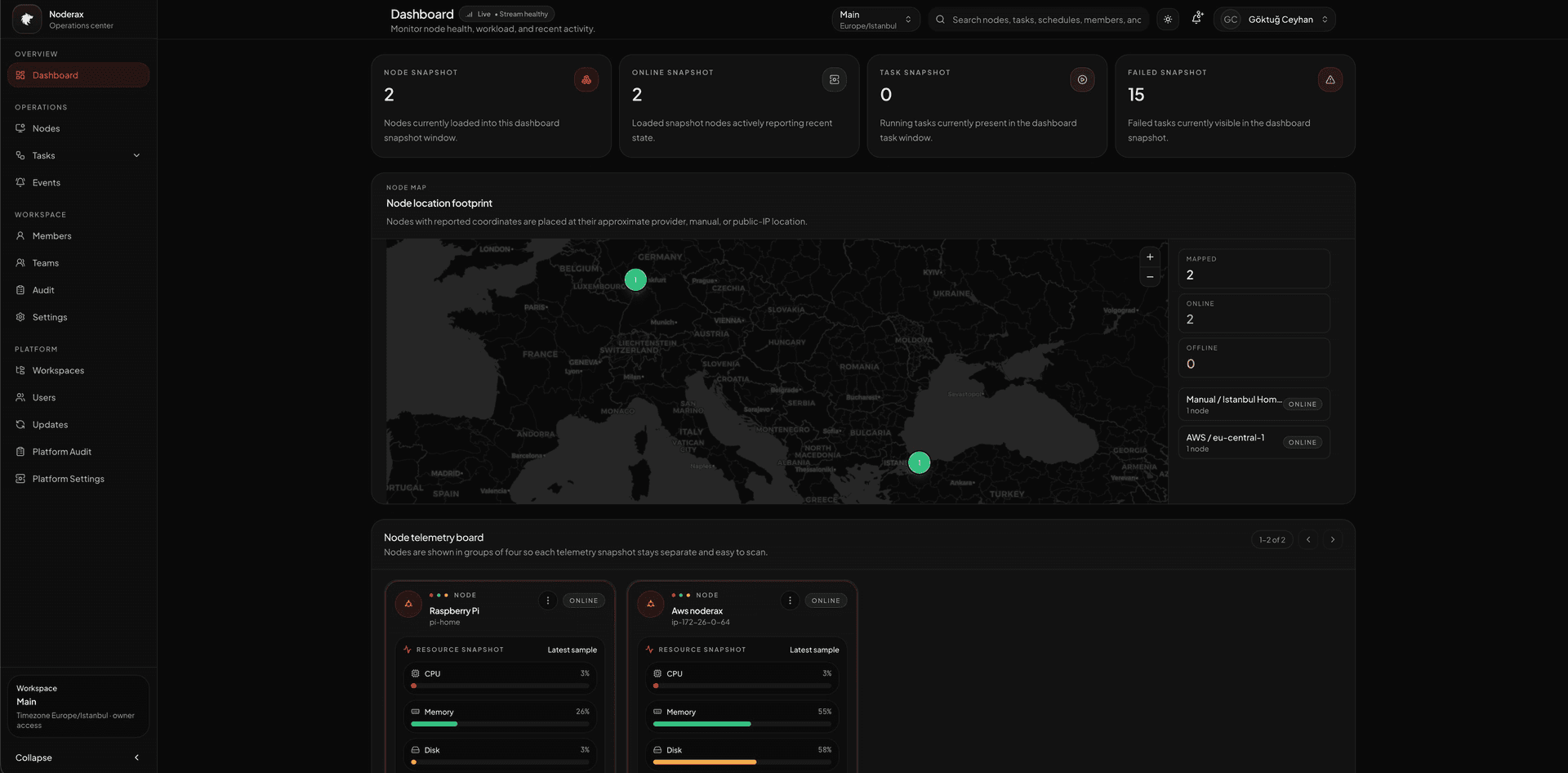1568x773 pixels.
Task: Expand the Tasks submenu chevron
Action: [x=136, y=155]
